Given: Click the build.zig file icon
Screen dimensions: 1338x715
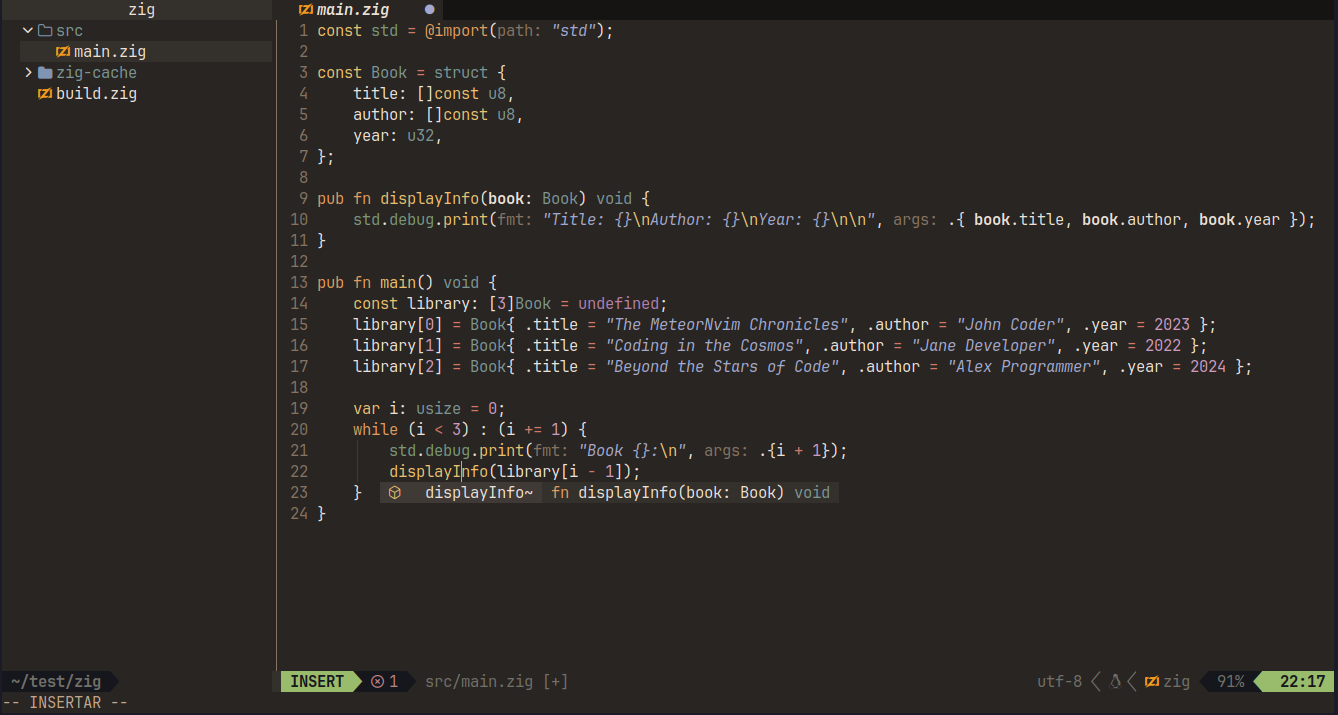Looking at the screenshot, I should [45, 94].
